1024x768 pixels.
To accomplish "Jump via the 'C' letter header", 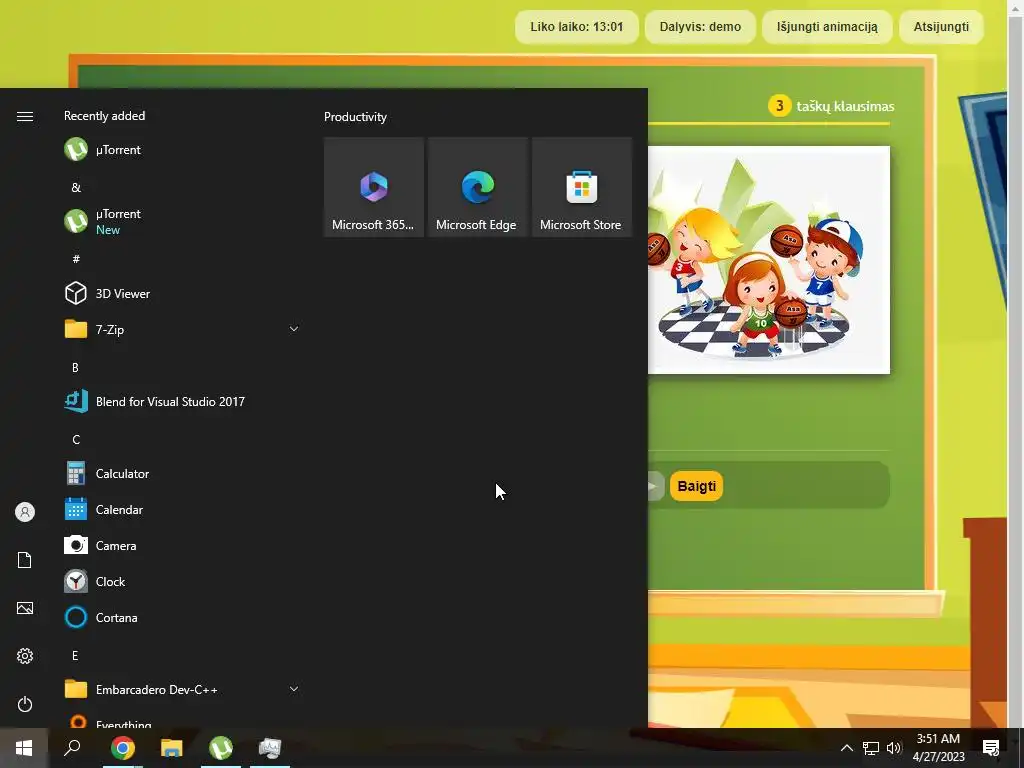I will pos(76,440).
